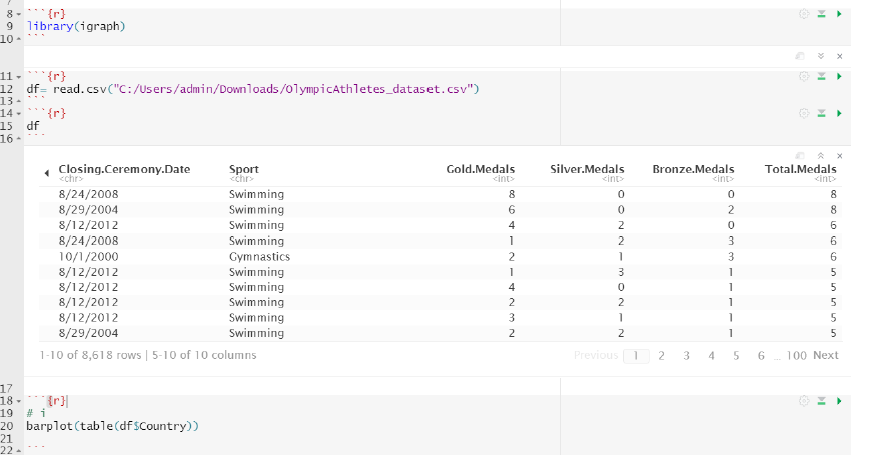This screenshot has width=877, height=455.
Task: Click '1-10 of 8,618 rows' status text
Action: (91, 356)
